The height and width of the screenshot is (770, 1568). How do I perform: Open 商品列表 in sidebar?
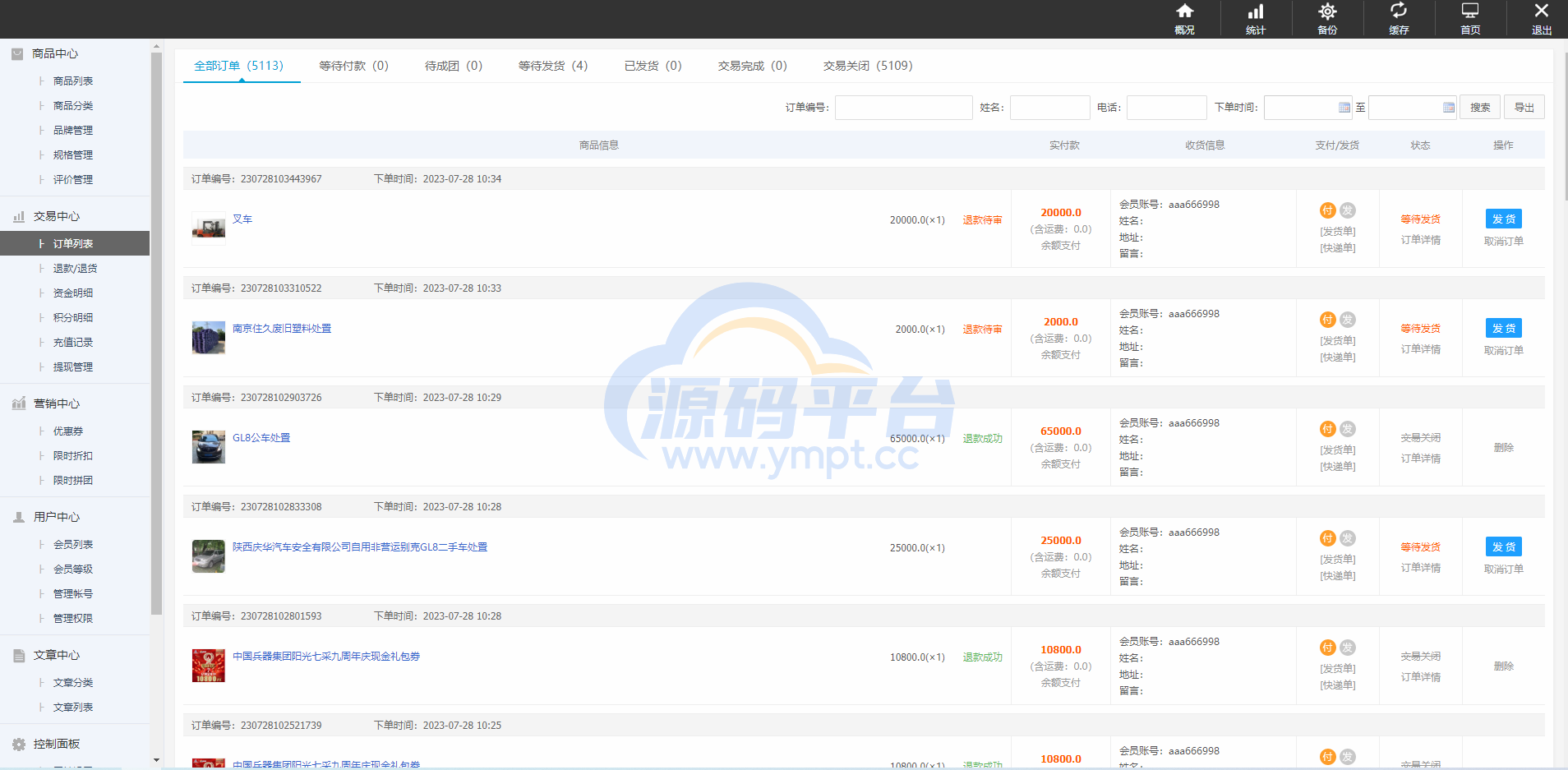click(x=73, y=81)
